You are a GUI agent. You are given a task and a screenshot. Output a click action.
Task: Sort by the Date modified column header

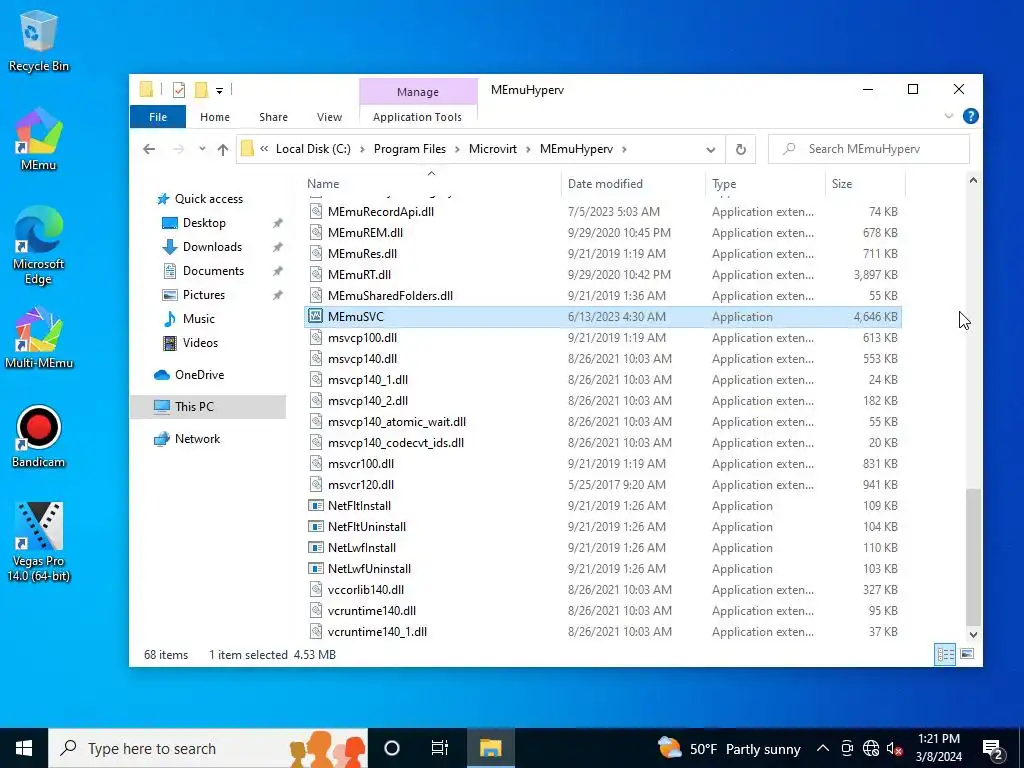(x=633, y=184)
